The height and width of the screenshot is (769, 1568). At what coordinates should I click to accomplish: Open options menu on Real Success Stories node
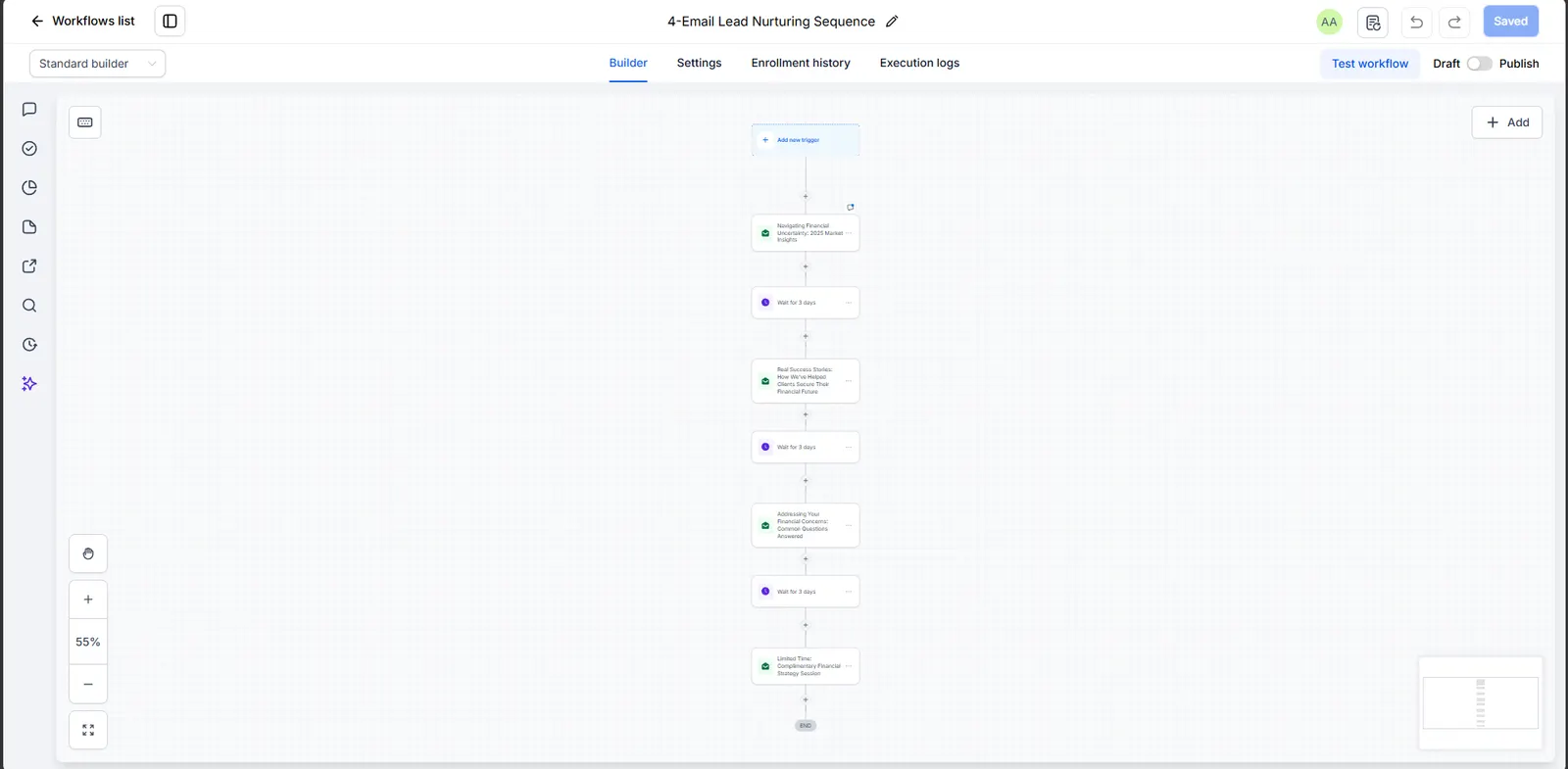pos(849,381)
